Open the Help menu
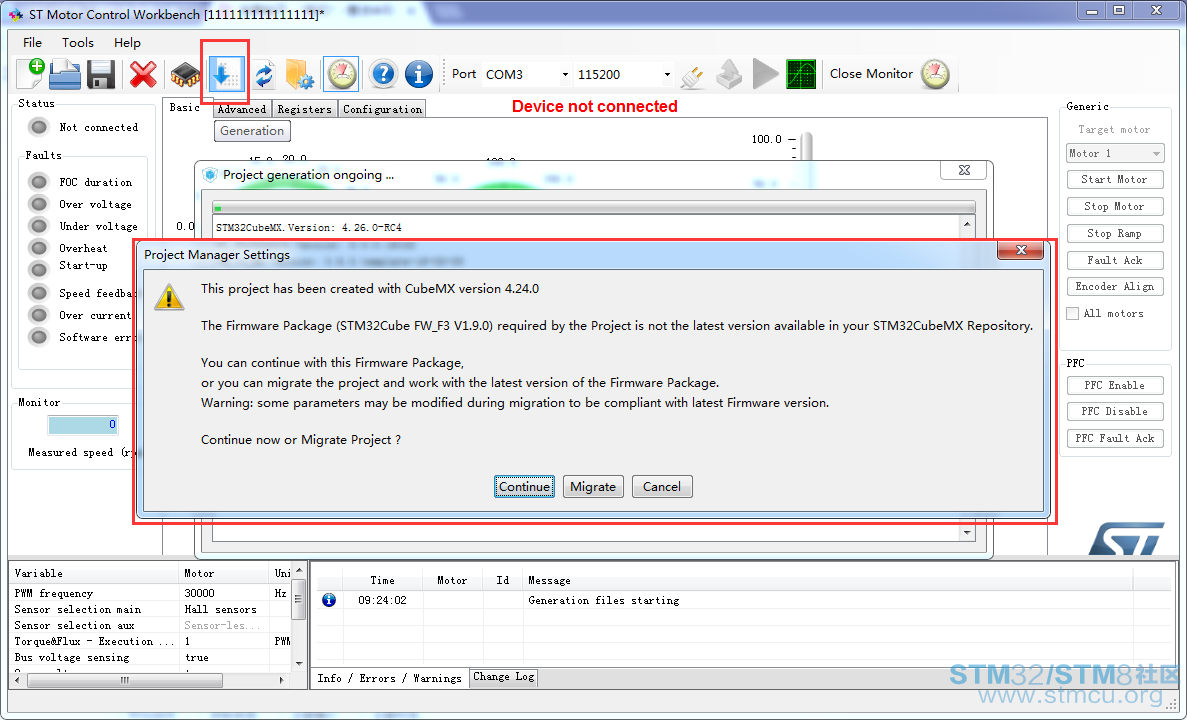The image size is (1187, 720). (x=127, y=42)
